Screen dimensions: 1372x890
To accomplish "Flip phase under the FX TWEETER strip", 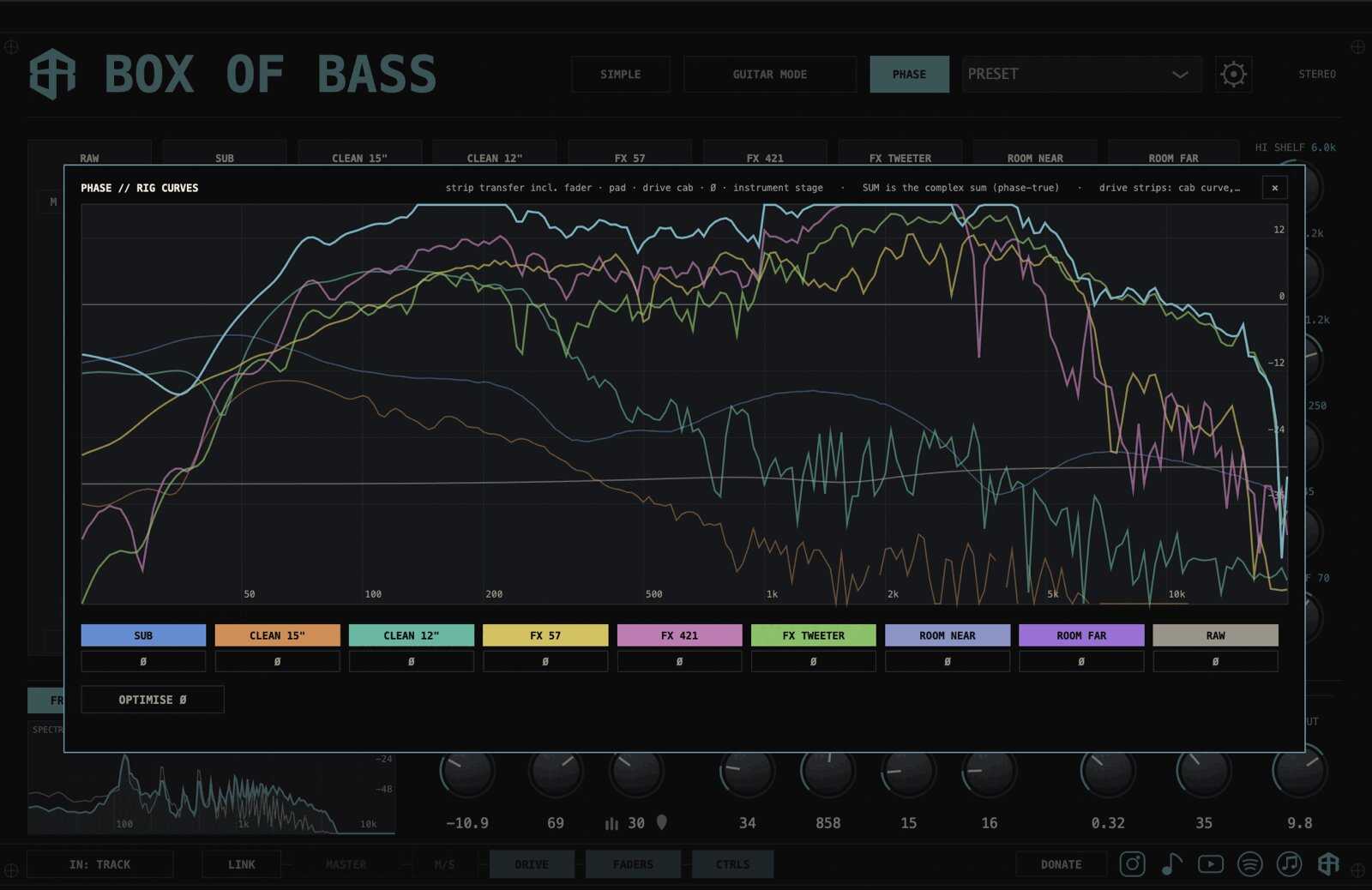I will [813, 661].
